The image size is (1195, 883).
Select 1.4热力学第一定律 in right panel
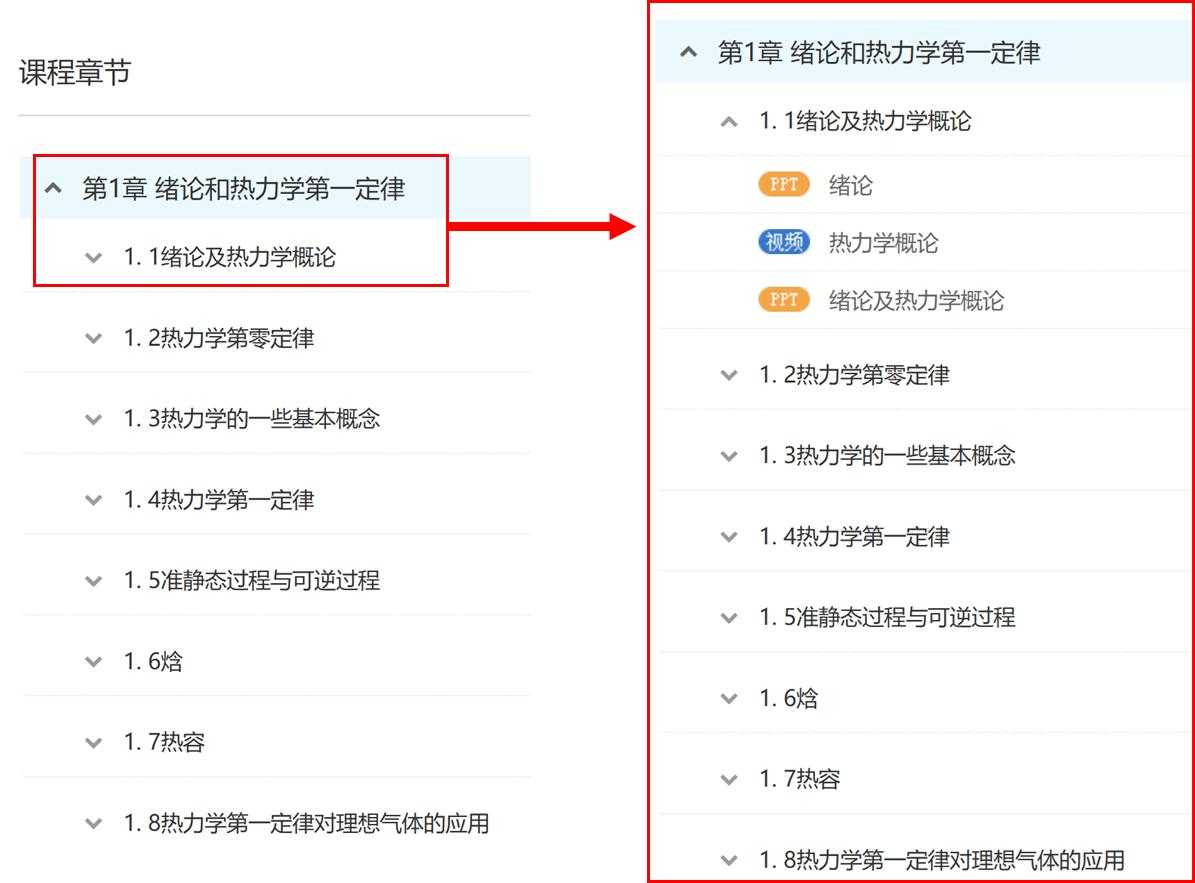coord(854,537)
